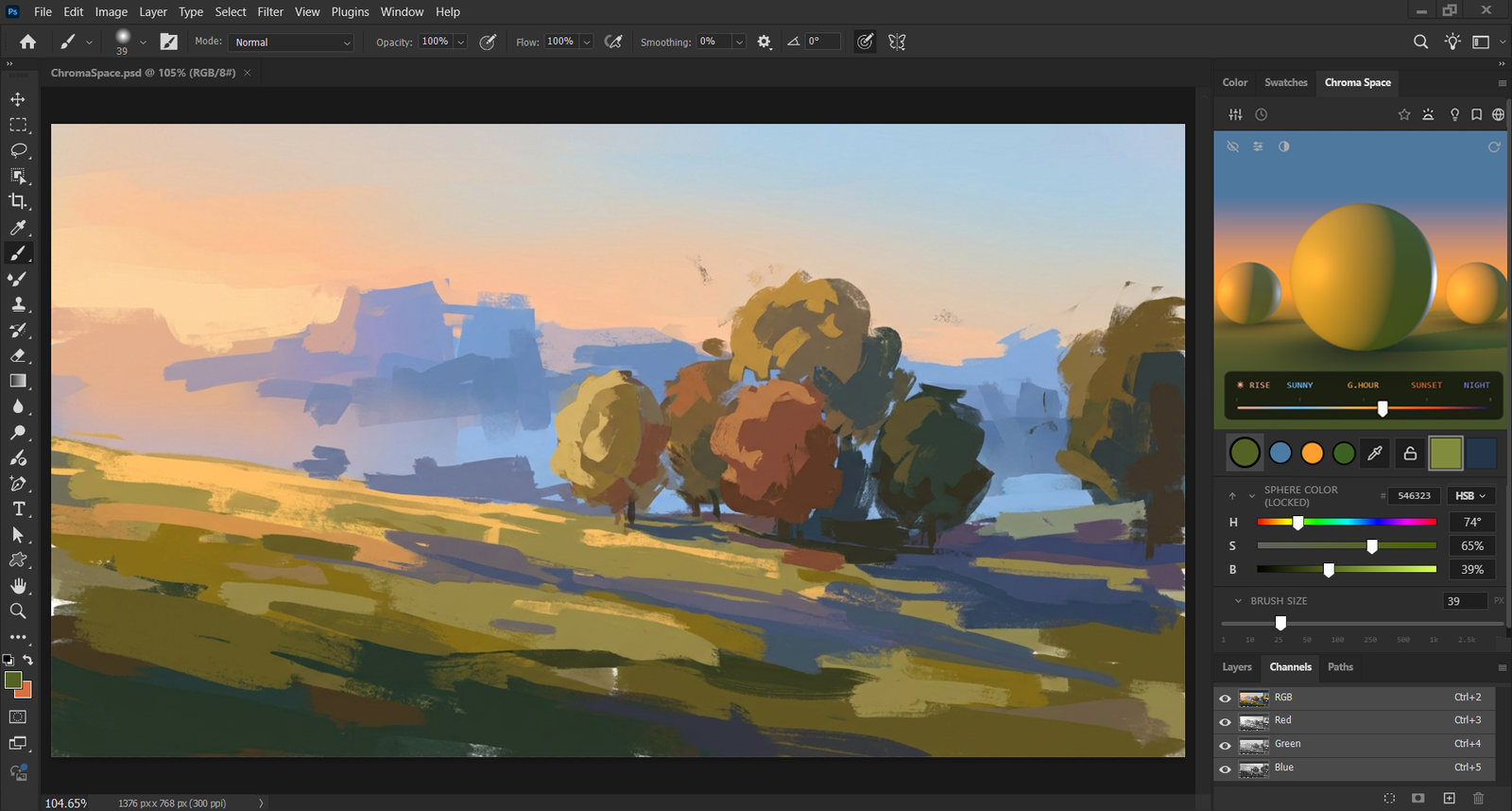Hide the Blue channel
Screen dimensions: 1512x811
pos(1225,768)
